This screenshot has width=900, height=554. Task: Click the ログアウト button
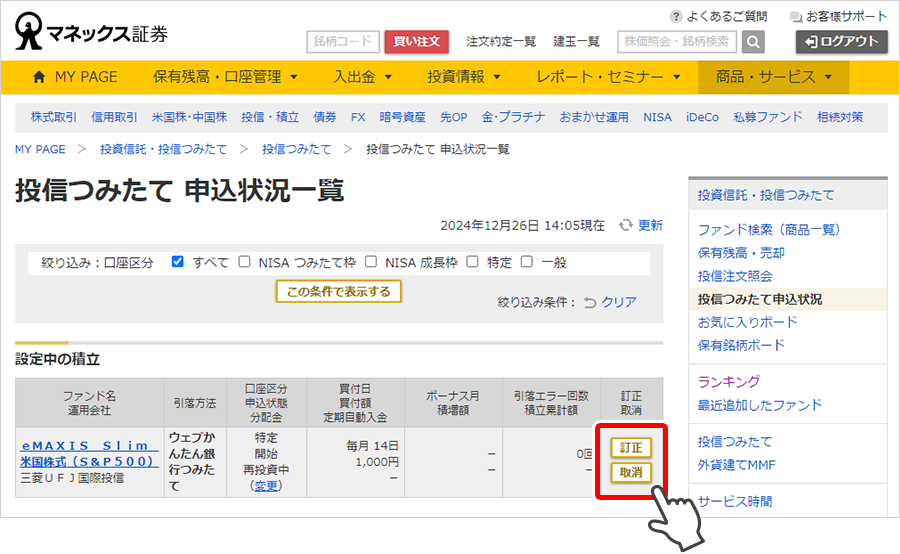coord(841,42)
